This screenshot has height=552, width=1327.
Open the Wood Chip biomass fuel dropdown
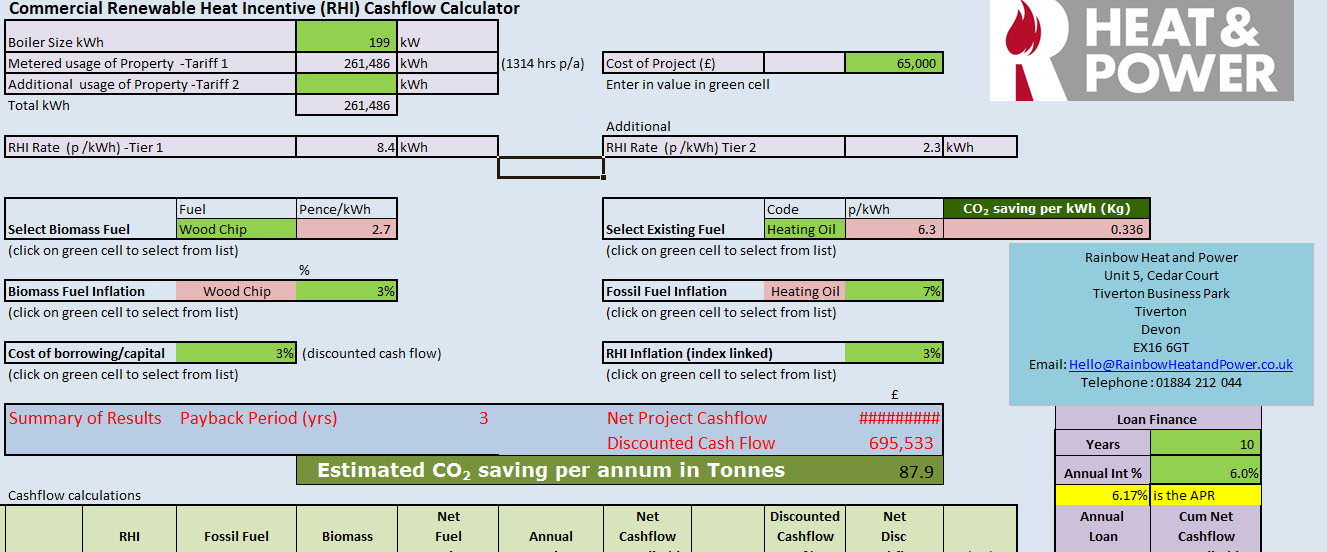click(x=236, y=230)
